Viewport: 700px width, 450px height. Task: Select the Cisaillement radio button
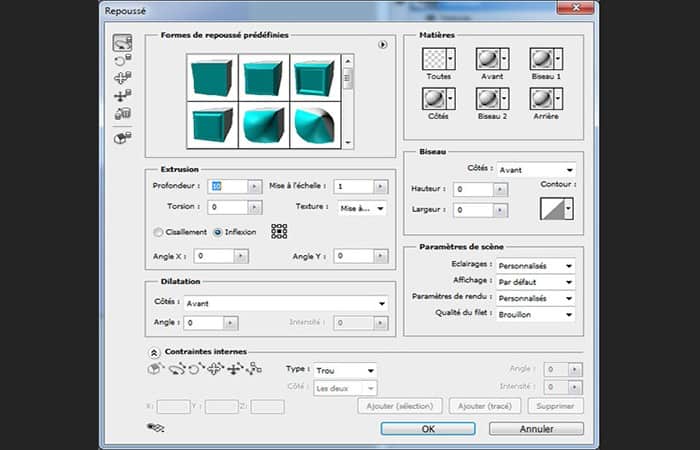[158, 232]
